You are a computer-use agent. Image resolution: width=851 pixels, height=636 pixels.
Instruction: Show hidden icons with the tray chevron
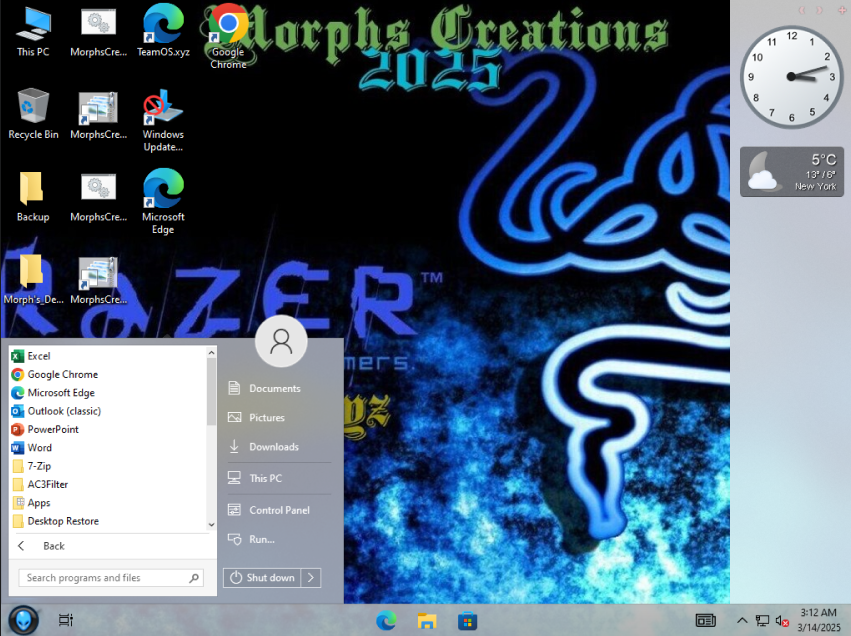742,620
